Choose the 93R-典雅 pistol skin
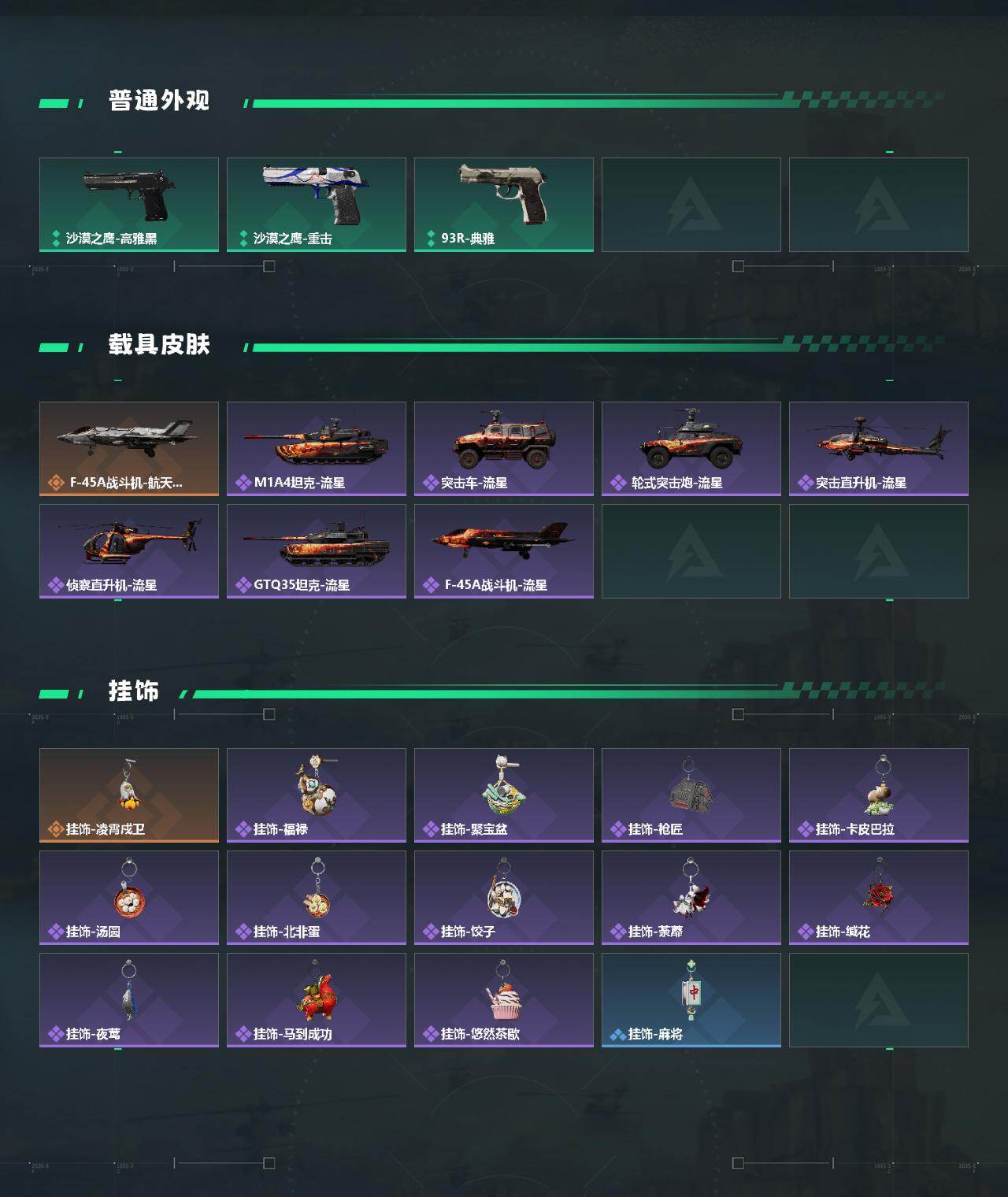Viewport: 1008px width, 1197px height. [x=504, y=205]
